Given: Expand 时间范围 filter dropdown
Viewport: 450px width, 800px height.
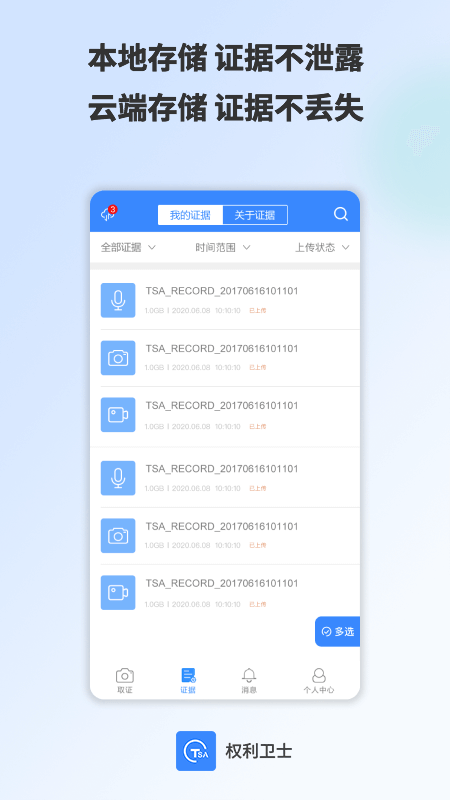Looking at the screenshot, I should click(x=223, y=247).
